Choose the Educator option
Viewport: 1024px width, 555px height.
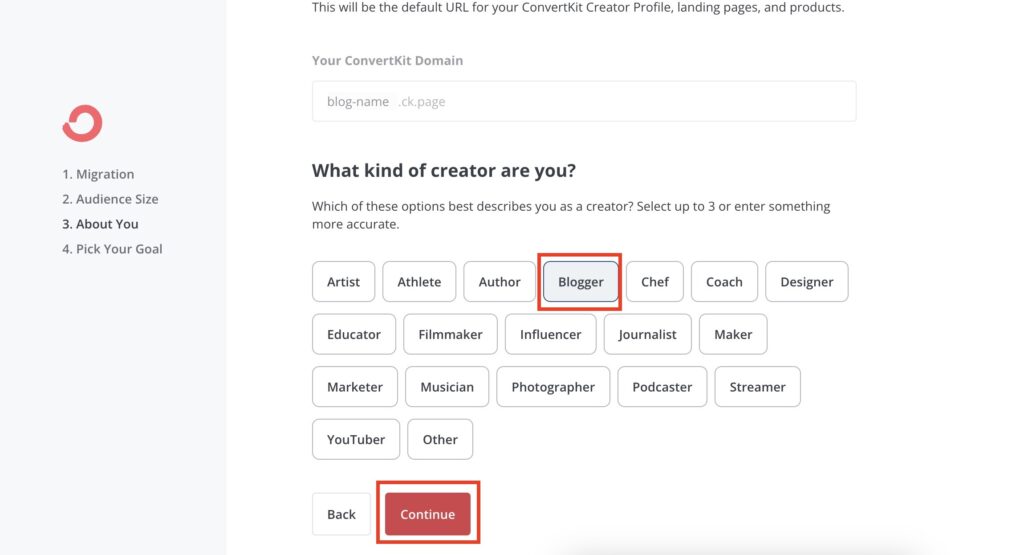pyautogui.click(x=354, y=334)
